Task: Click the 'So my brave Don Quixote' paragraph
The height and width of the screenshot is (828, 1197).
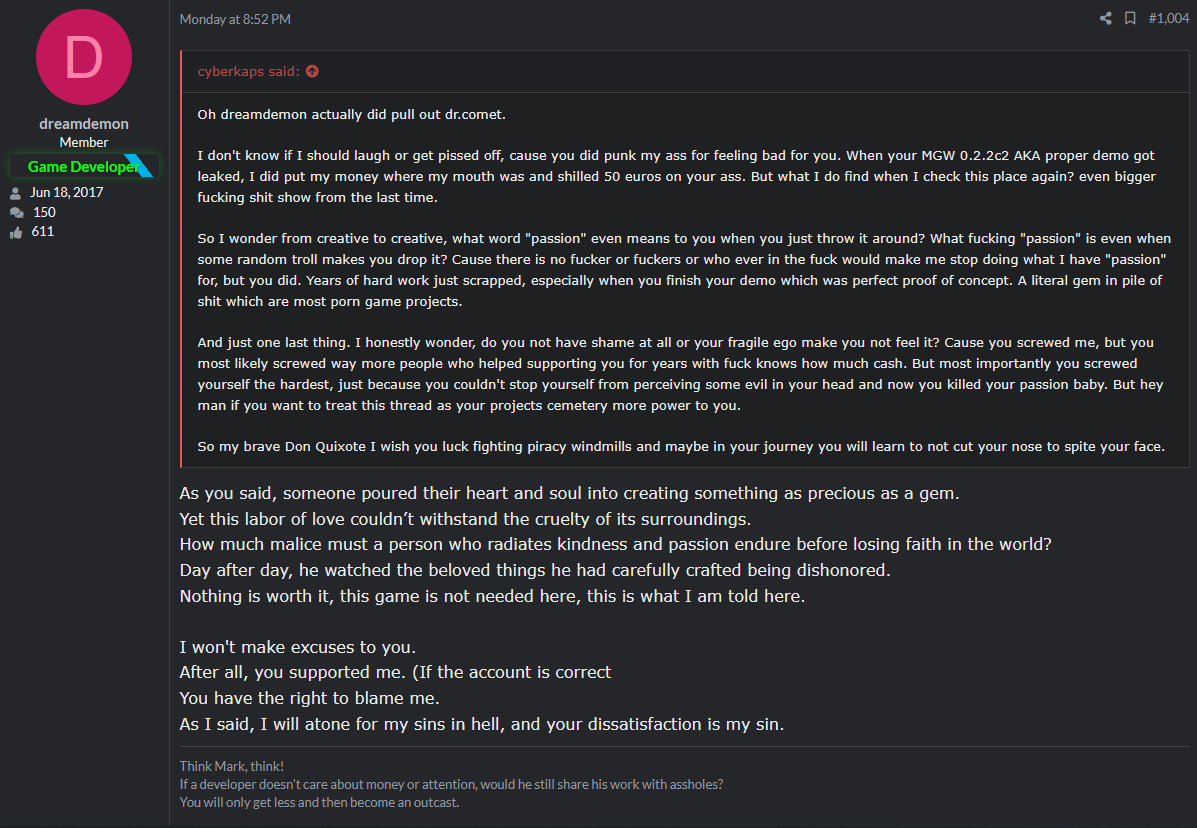Action: pyautogui.click(x=681, y=446)
